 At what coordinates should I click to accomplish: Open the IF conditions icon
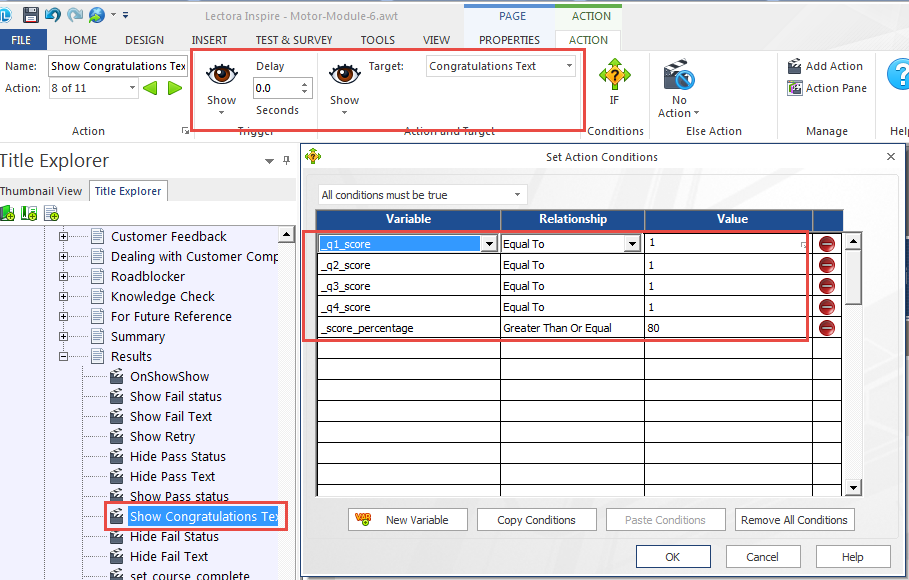tap(615, 74)
